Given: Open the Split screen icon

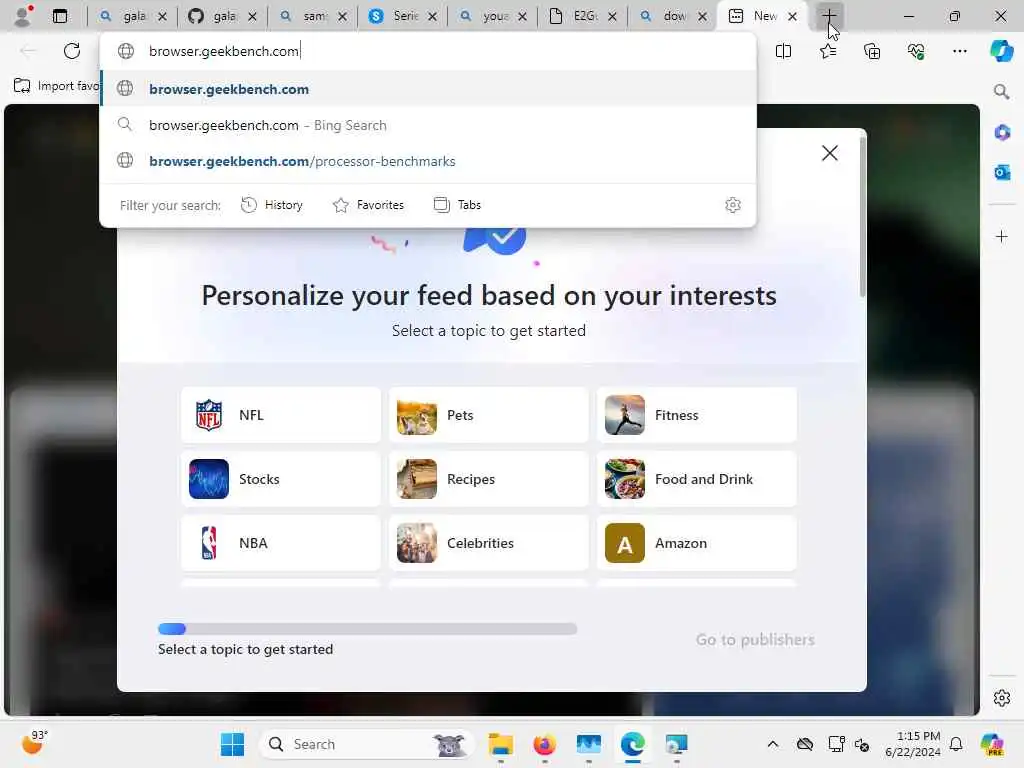Looking at the screenshot, I should 783,51.
